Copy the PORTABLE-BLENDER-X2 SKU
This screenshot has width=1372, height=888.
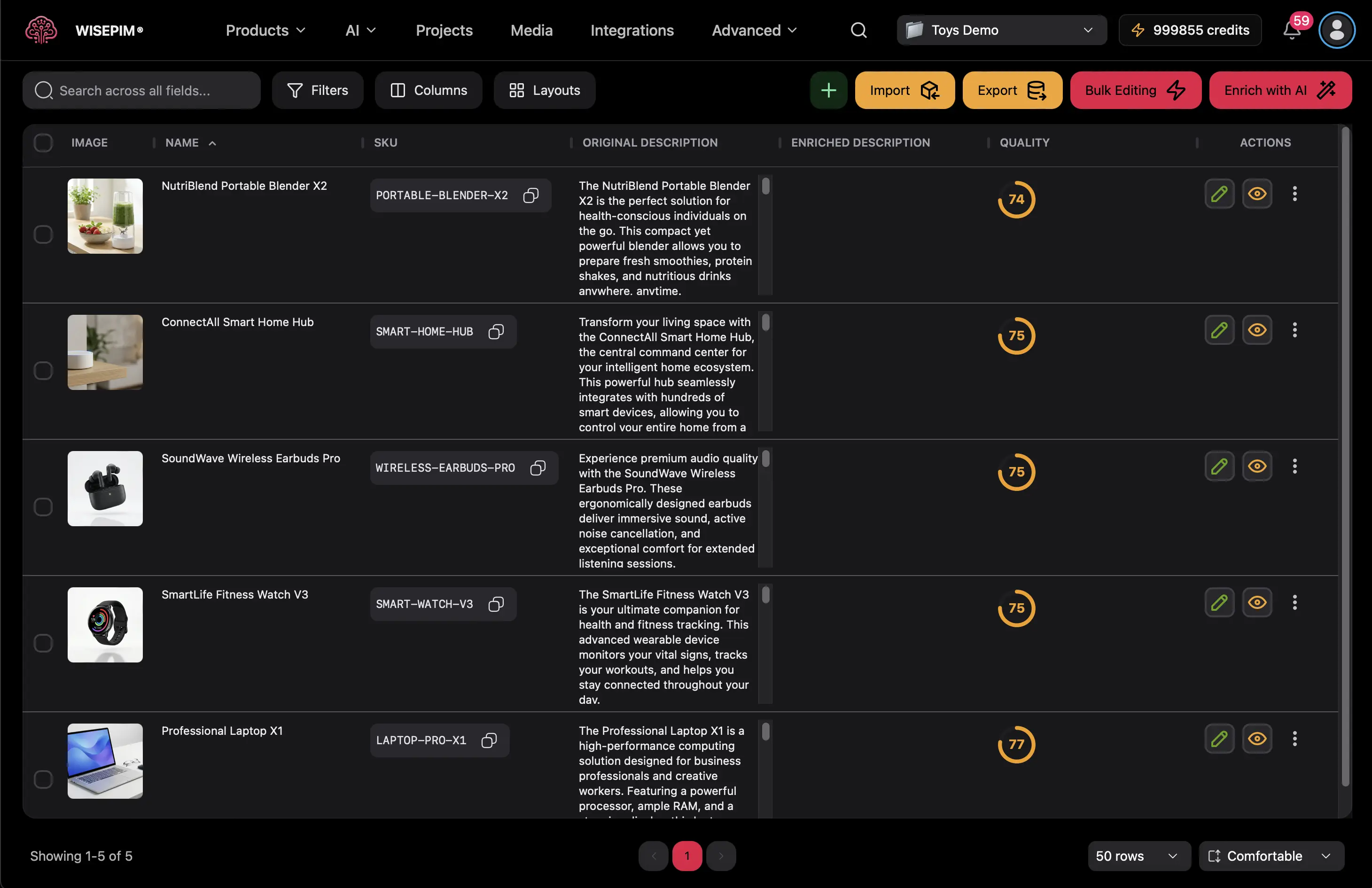[x=530, y=195]
